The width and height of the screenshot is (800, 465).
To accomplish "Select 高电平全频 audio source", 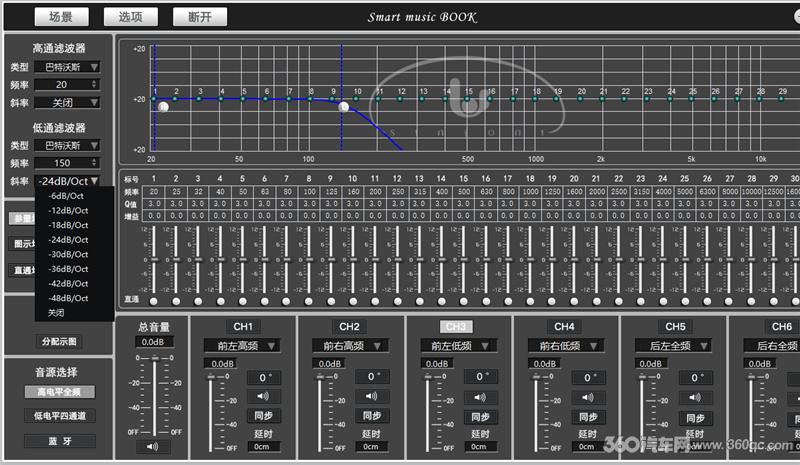I will (59, 392).
